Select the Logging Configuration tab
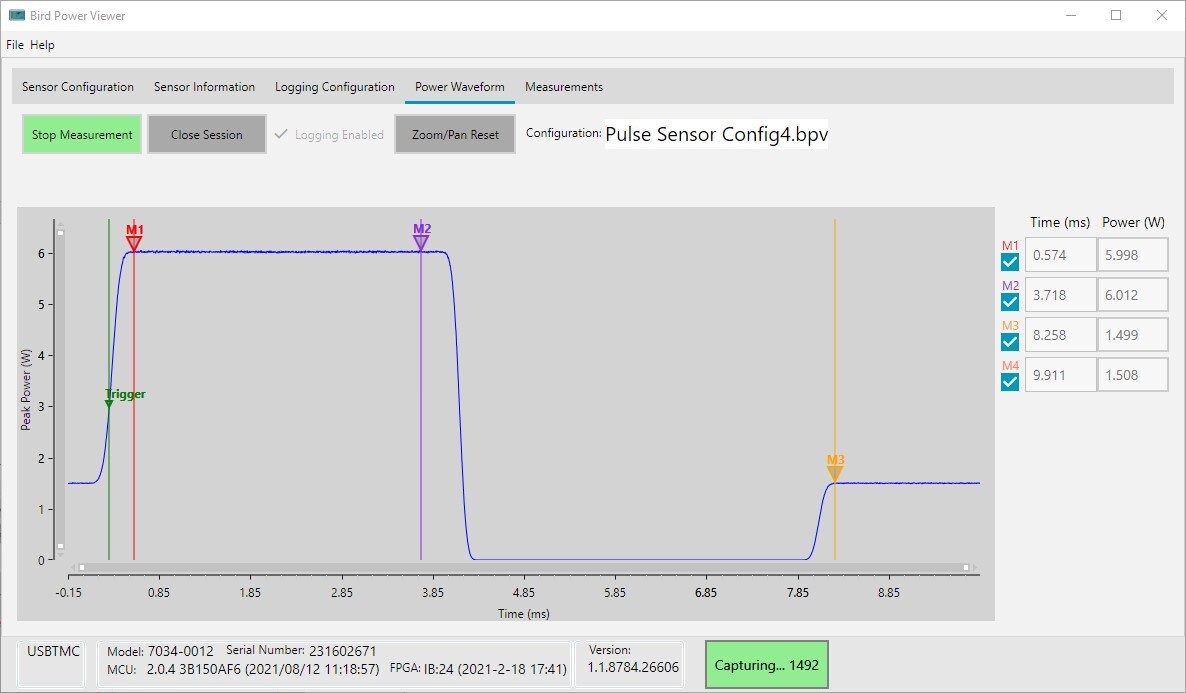Image resolution: width=1186 pixels, height=693 pixels. (334, 87)
